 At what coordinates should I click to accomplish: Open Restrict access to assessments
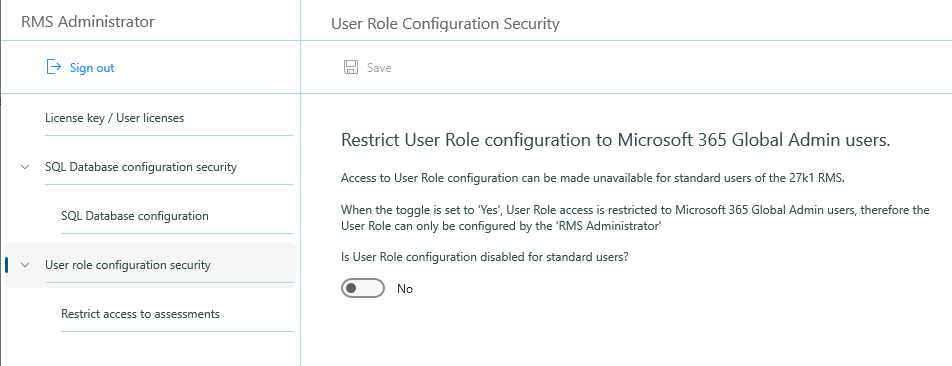point(140,314)
